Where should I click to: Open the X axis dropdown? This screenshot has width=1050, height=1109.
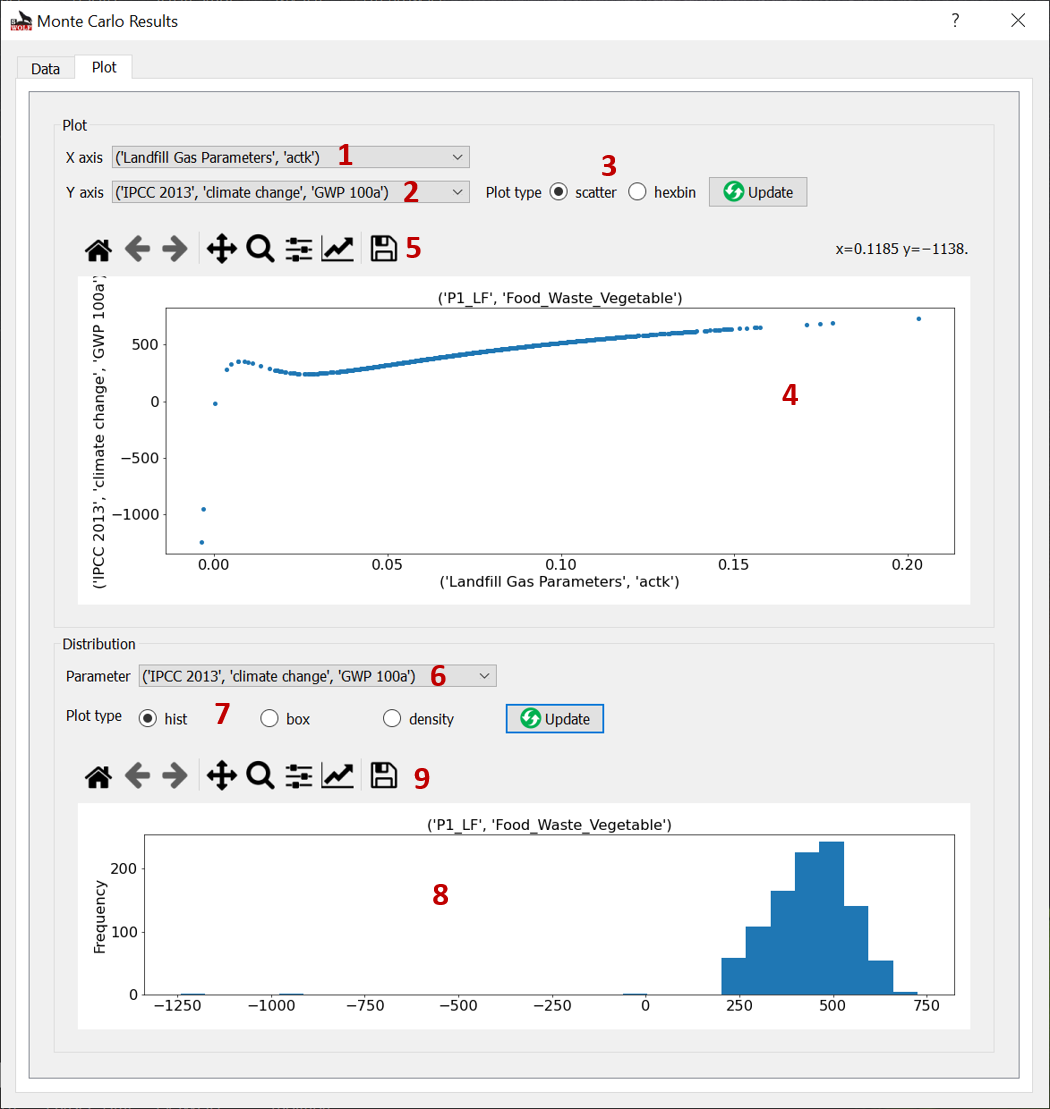click(291, 157)
